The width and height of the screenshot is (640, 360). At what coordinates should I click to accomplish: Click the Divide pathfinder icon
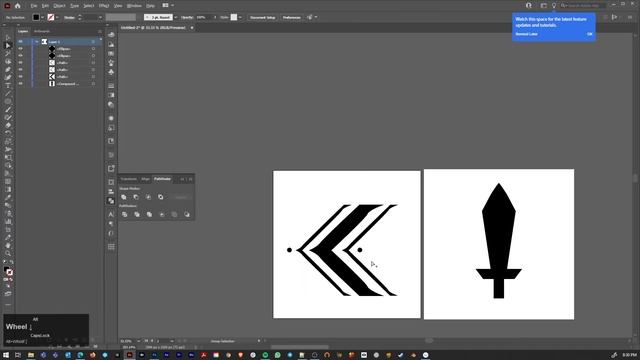124,214
